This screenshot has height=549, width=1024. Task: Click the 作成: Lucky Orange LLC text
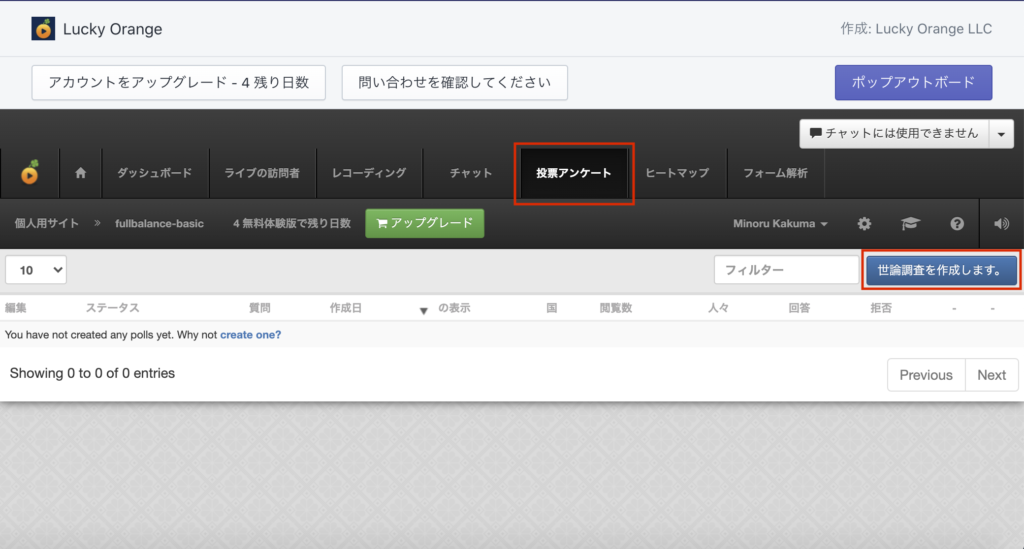[916, 29]
